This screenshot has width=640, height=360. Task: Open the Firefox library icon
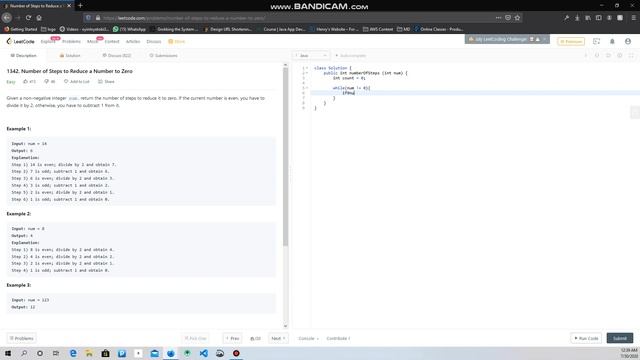click(x=588, y=18)
